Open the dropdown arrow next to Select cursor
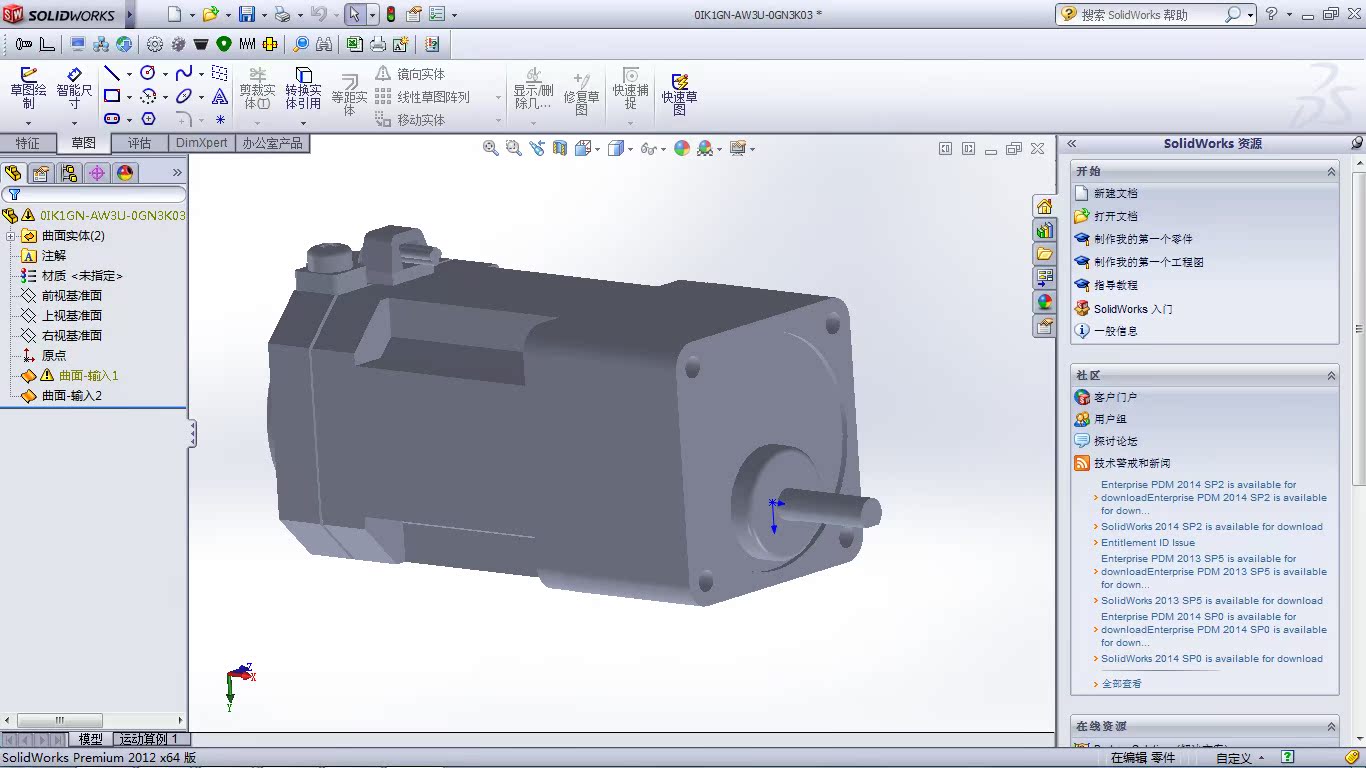Screen dimensions: 1366x768 pos(372,15)
